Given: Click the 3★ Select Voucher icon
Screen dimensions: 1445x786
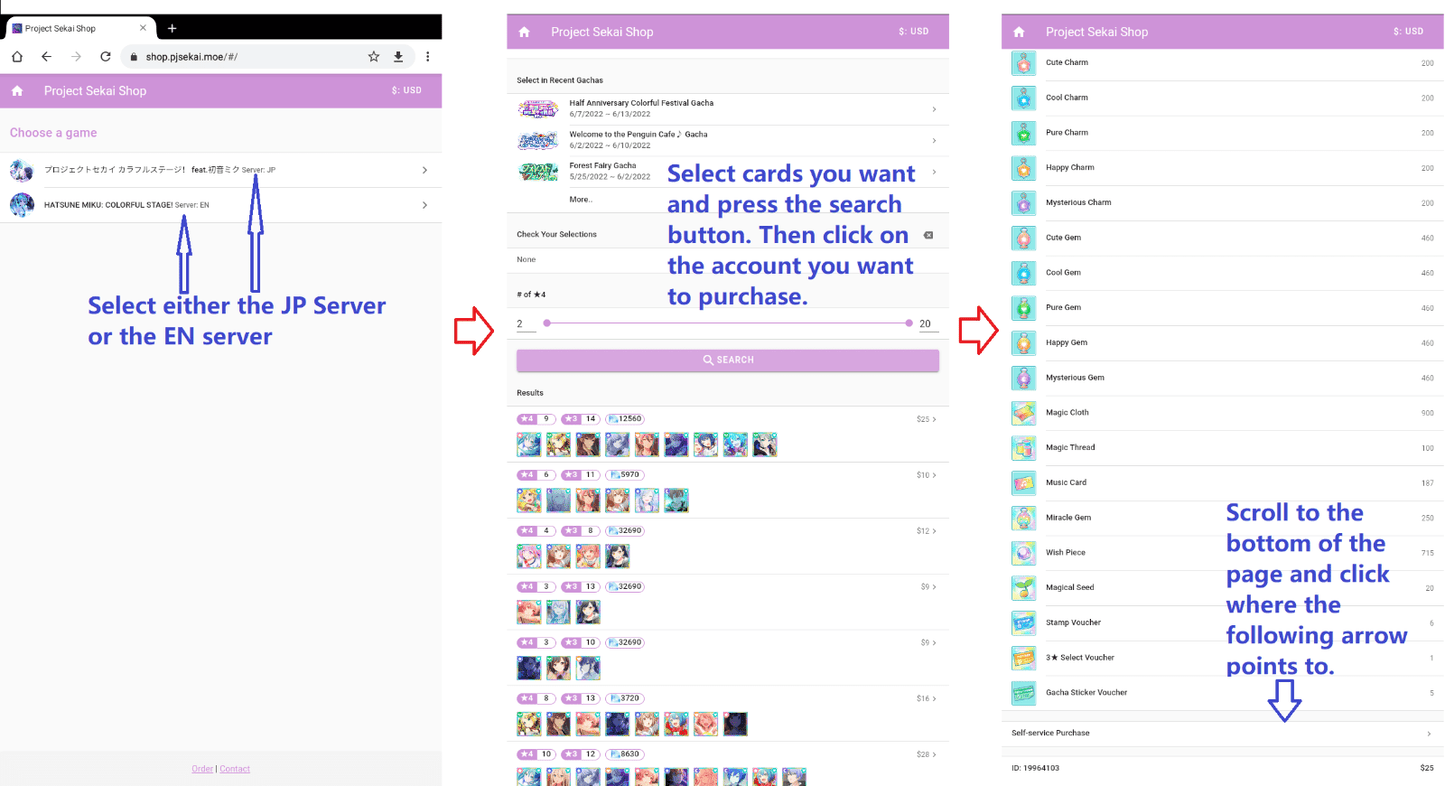Looking at the screenshot, I should [x=1024, y=658].
